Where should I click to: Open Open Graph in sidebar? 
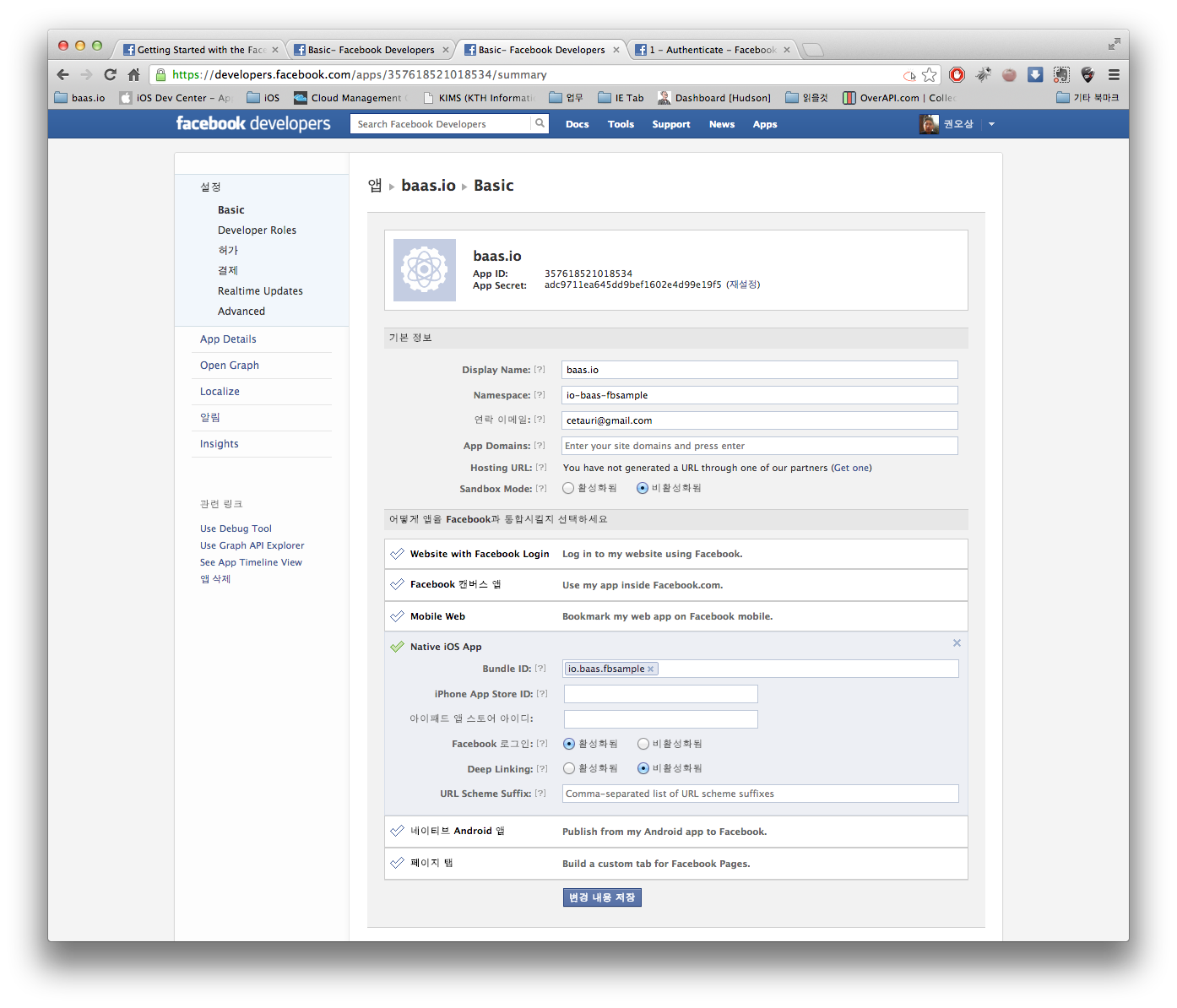click(230, 366)
